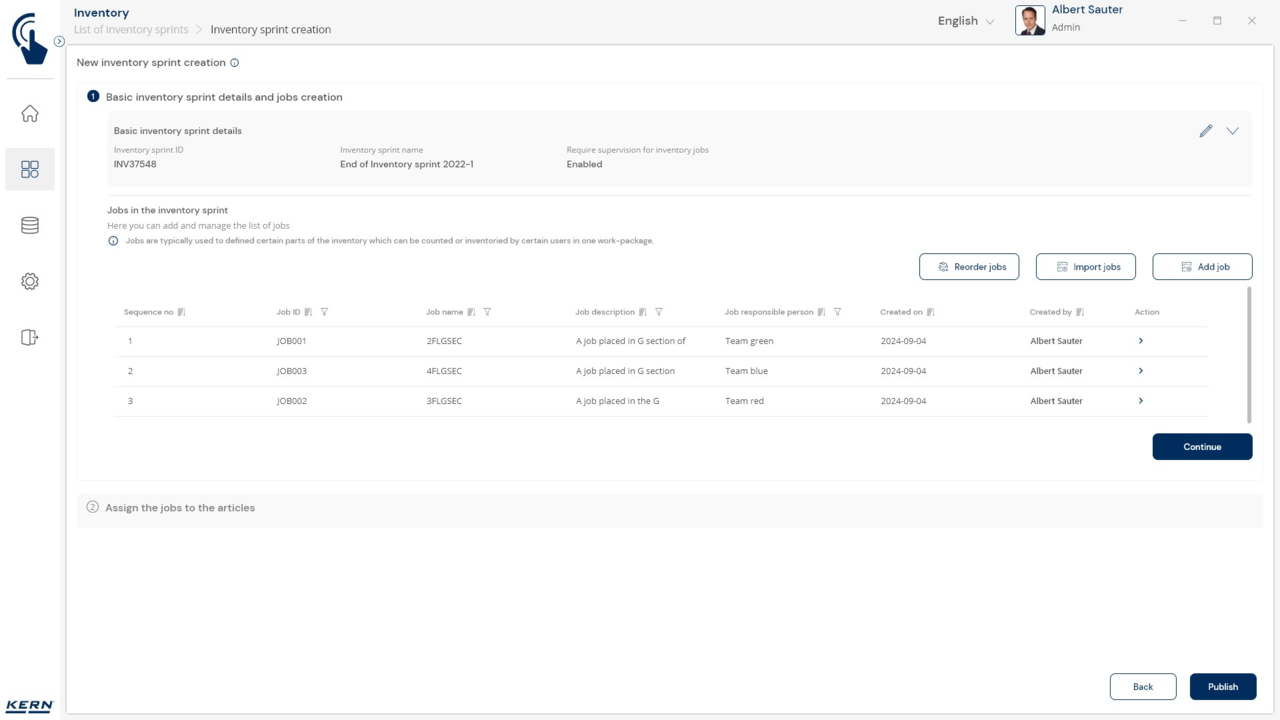
Task: Click info icon beside New inventory sprint creation
Action: (x=235, y=63)
